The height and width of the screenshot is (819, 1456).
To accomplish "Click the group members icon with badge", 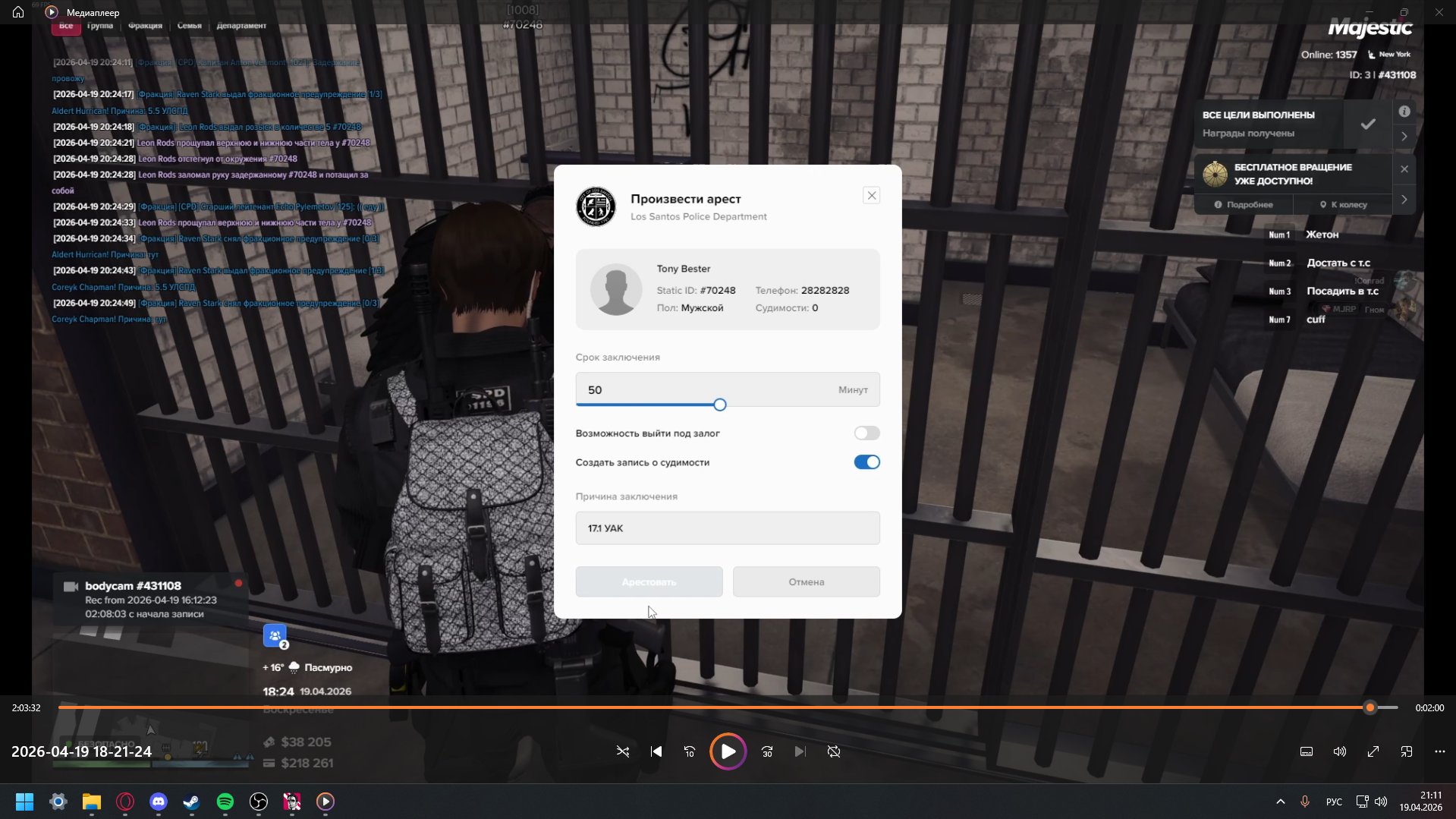I will 275,636.
